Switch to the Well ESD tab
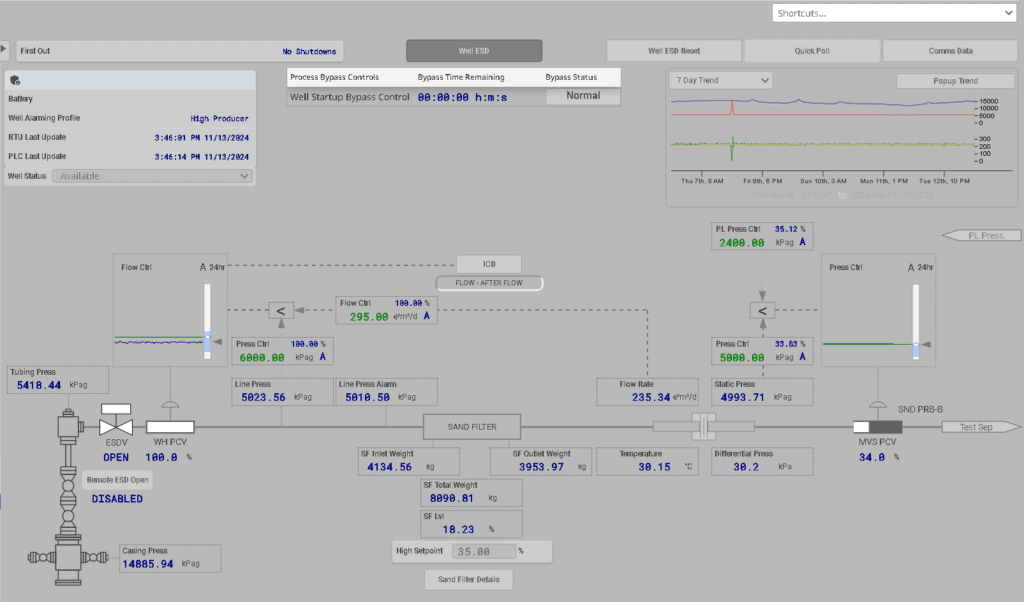 click(x=473, y=50)
